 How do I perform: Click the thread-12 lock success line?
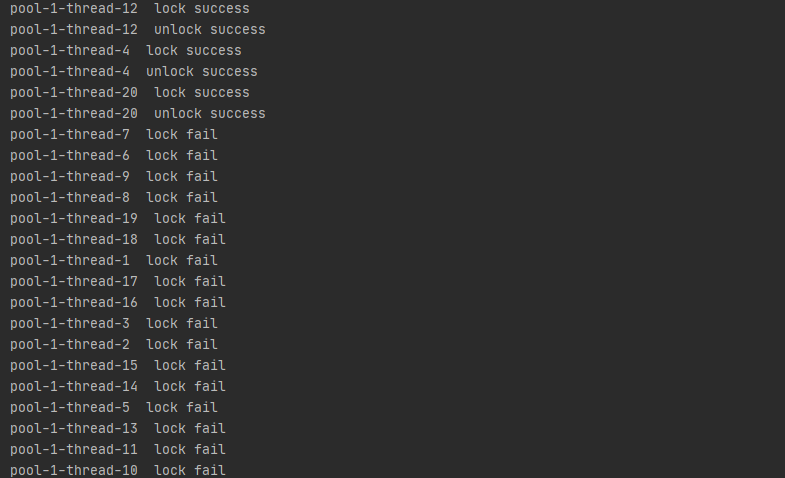[x=130, y=9]
